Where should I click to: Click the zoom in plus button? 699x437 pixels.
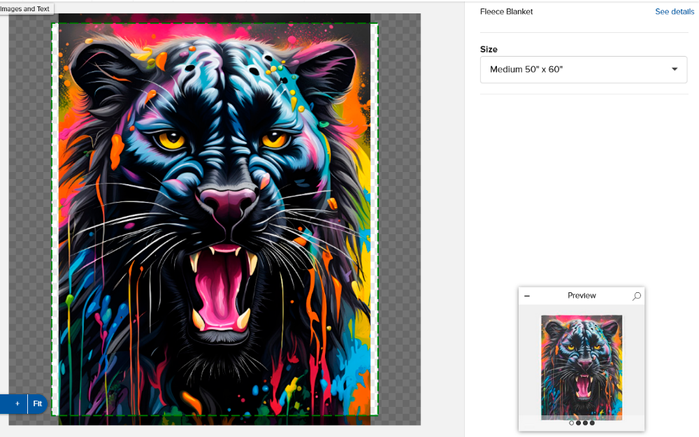point(16,404)
